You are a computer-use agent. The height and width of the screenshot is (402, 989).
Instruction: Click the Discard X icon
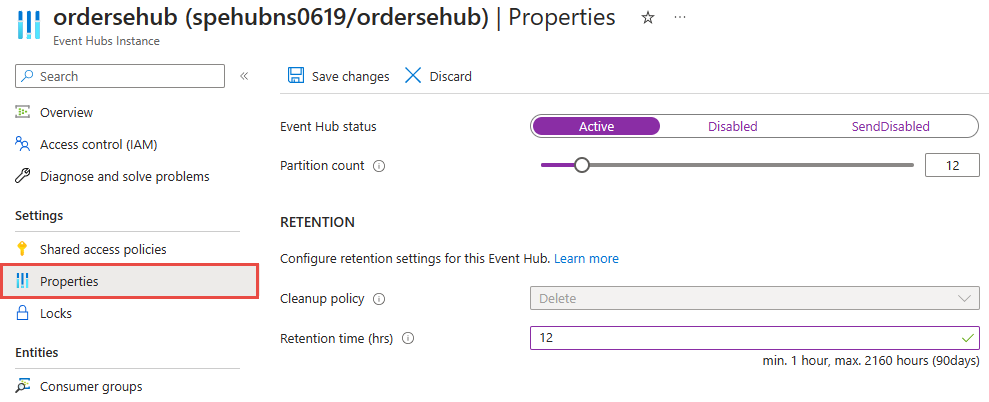pos(412,76)
